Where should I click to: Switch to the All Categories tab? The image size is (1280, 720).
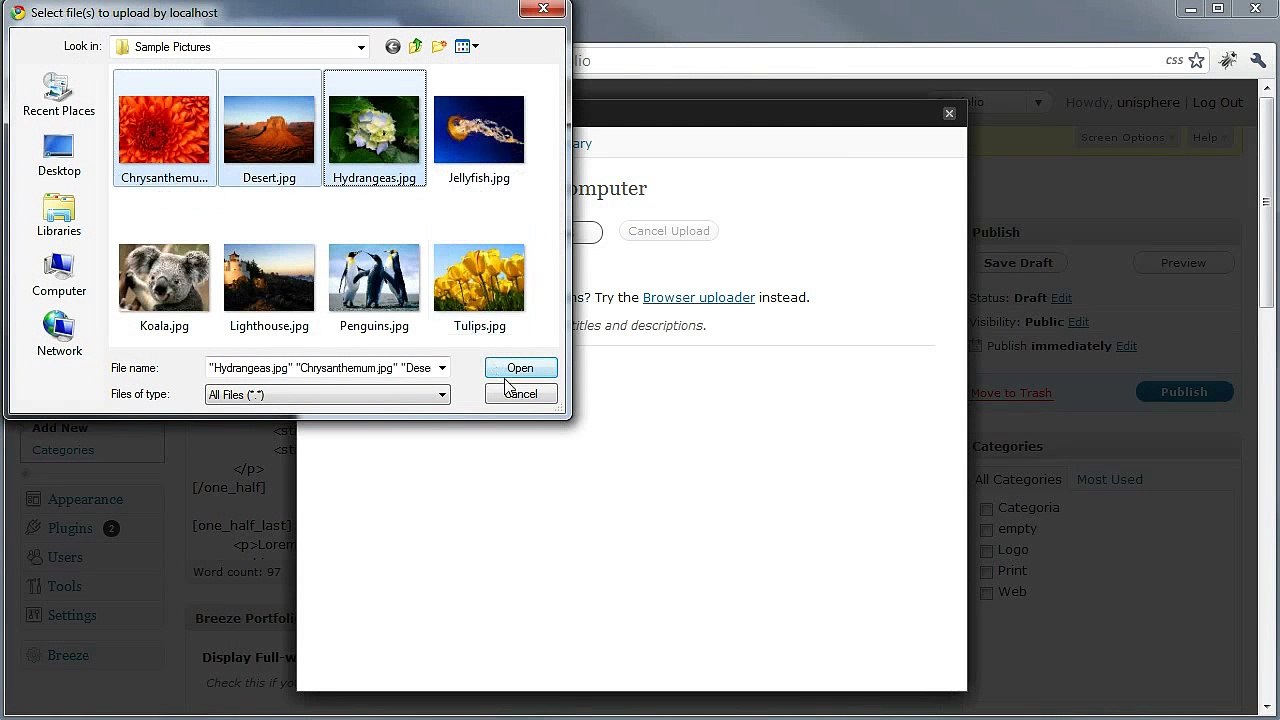[x=1018, y=479]
